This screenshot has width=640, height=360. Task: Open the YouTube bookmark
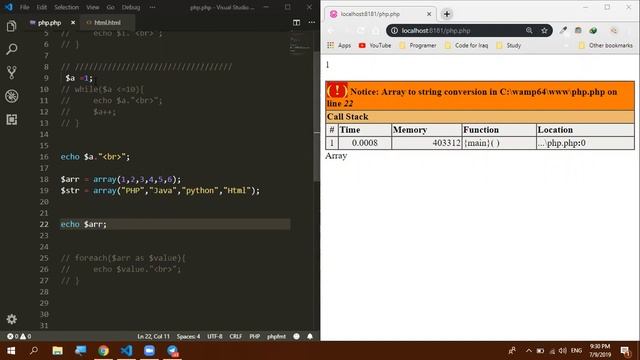[x=375, y=45]
